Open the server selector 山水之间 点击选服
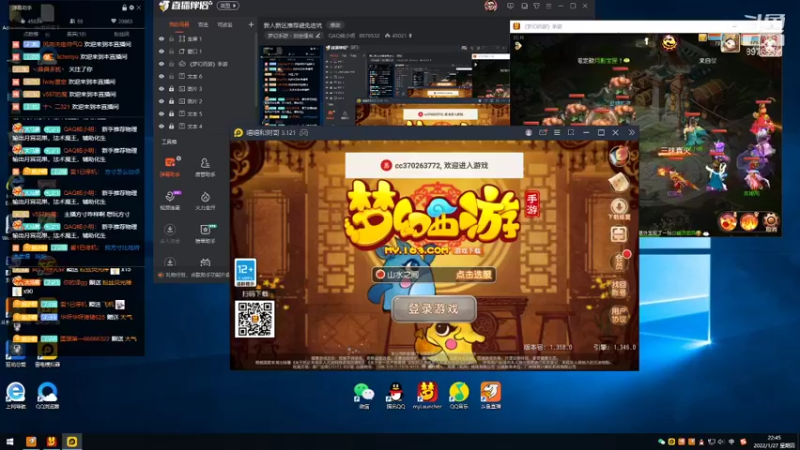 [434, 274]
